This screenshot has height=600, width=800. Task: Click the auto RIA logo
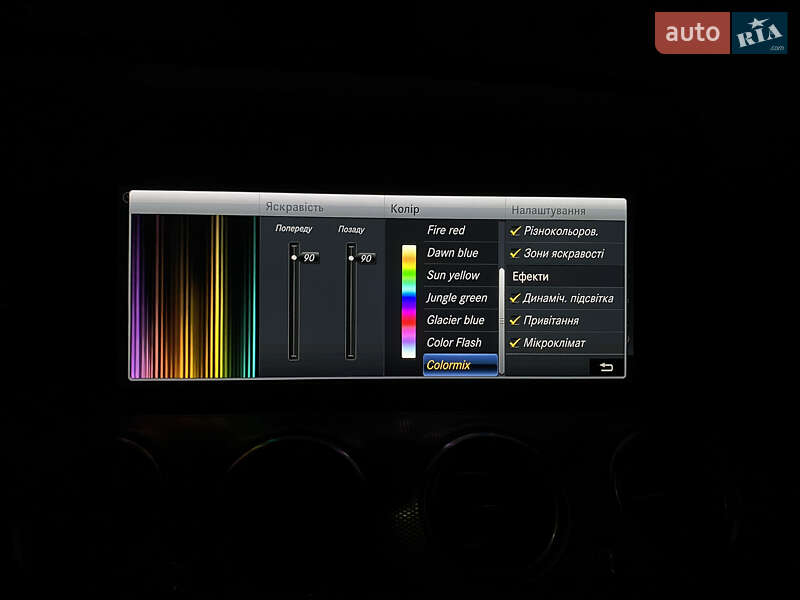[x=720, y=33]
